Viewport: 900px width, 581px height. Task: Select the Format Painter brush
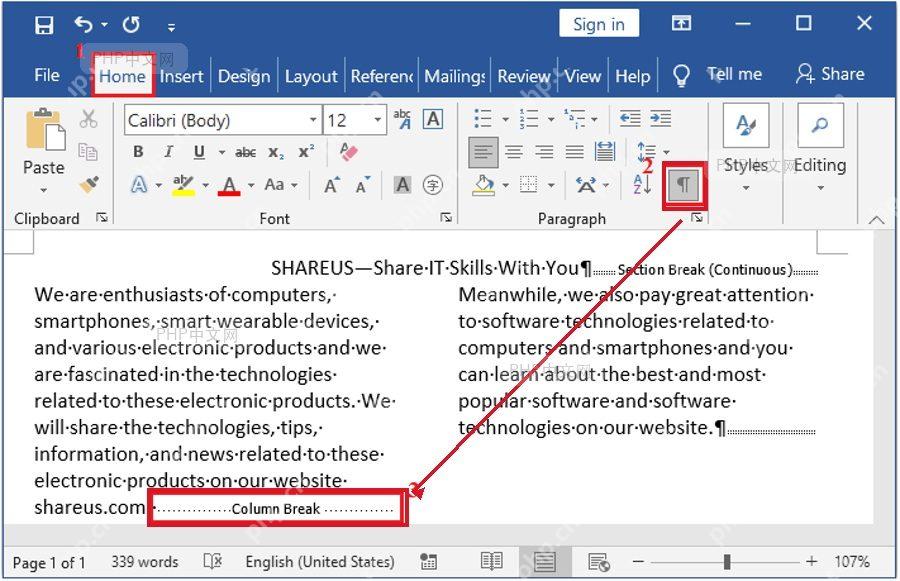88,184
